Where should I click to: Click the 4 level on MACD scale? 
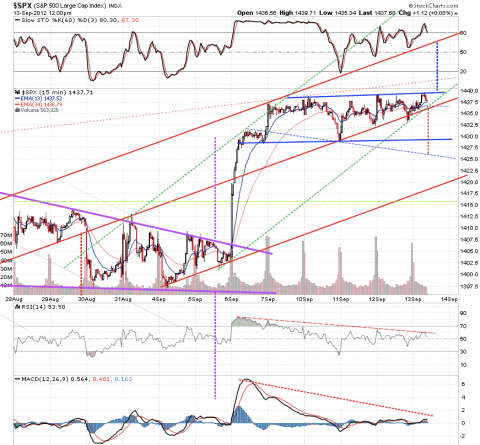click(463, 397)
